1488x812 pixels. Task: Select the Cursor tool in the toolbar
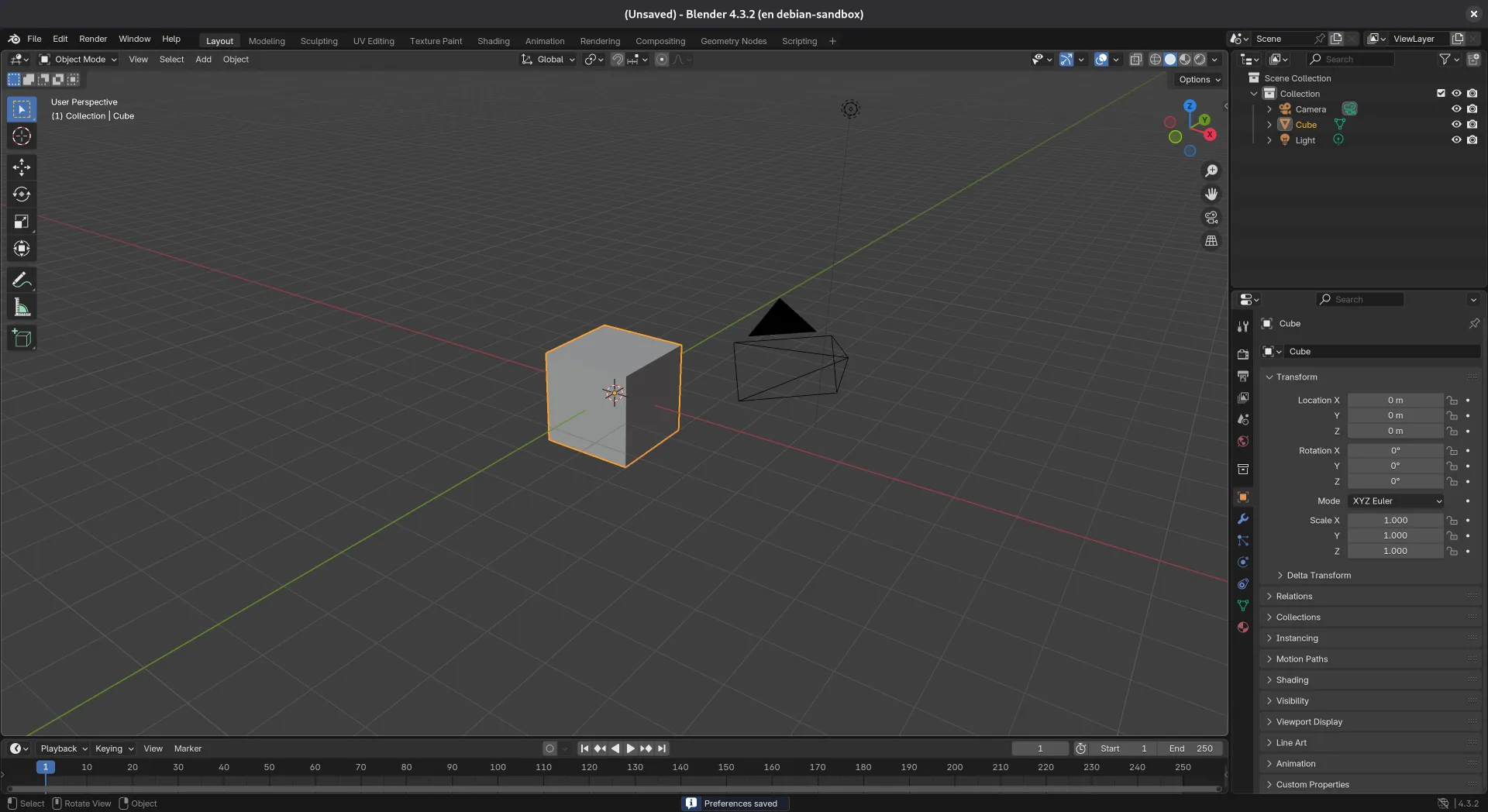click(x=22, y=136)
